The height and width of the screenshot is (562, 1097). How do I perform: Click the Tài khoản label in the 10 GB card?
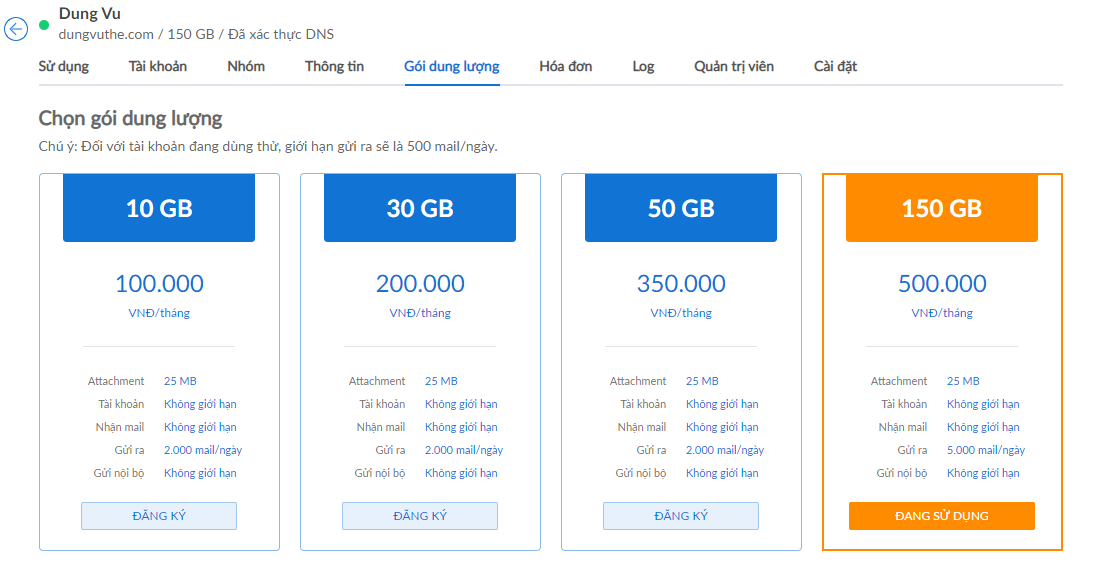[121, 404]
